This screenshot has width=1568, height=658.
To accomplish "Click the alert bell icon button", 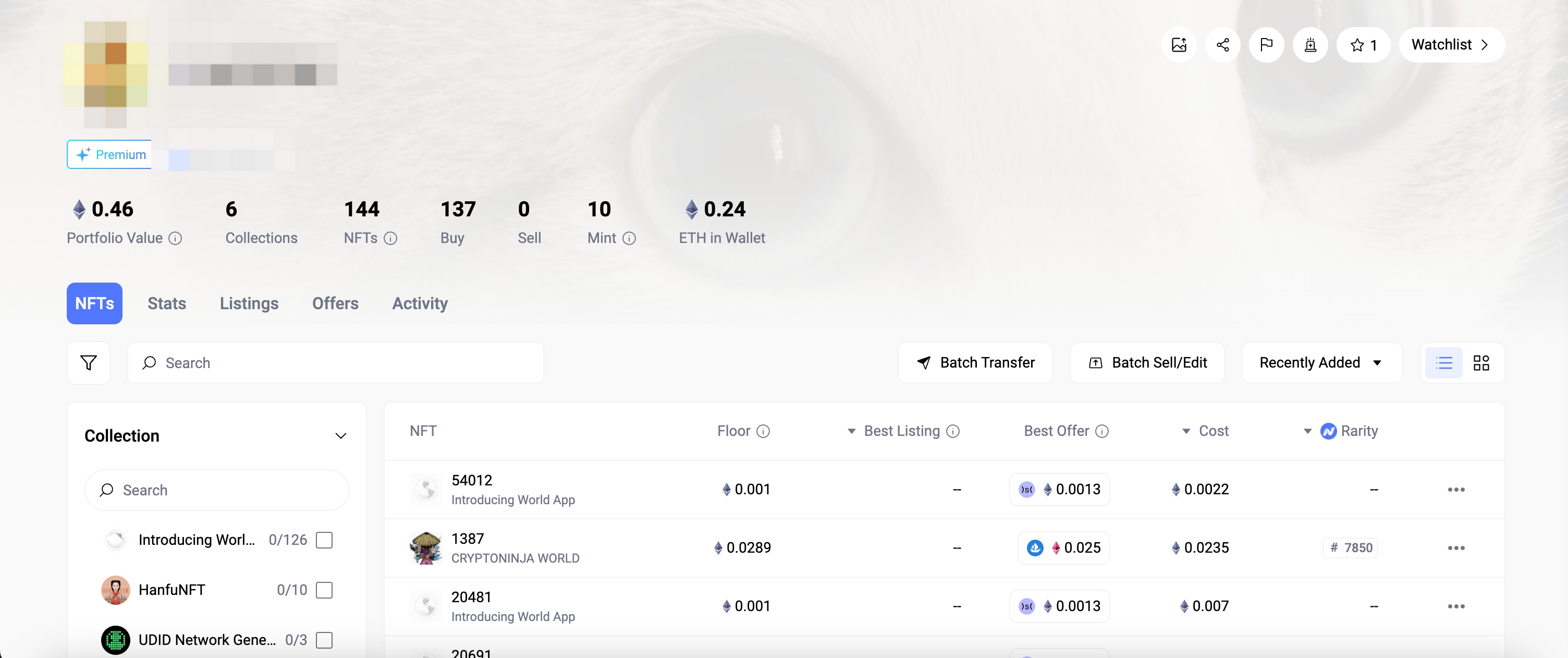I will point(1310,44).
